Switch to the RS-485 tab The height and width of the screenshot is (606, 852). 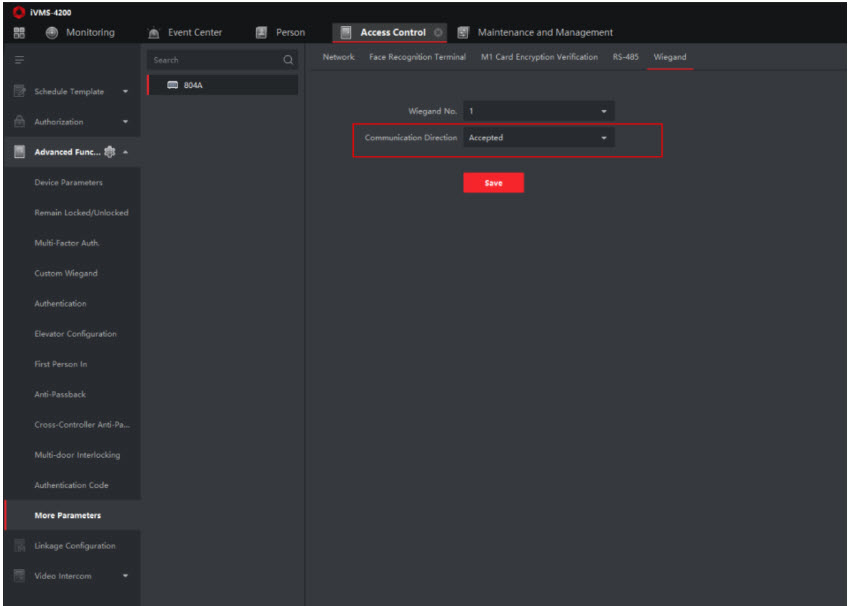pos(625,57)
